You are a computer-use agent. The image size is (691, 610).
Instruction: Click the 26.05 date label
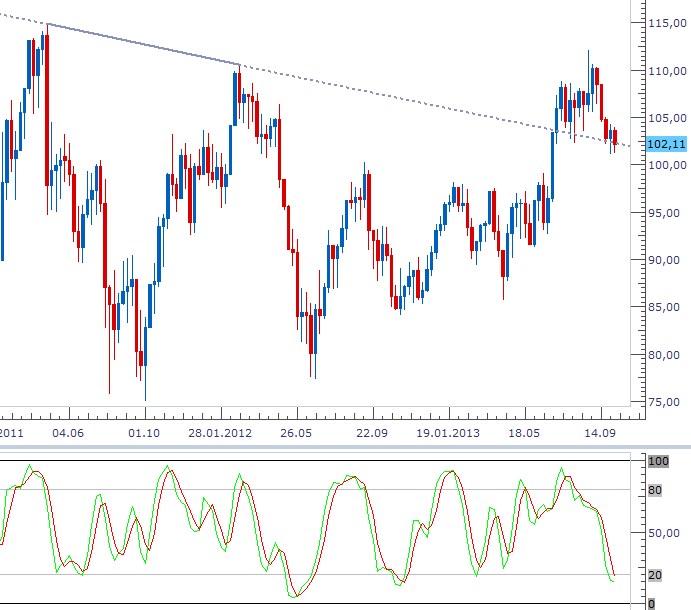296,433
